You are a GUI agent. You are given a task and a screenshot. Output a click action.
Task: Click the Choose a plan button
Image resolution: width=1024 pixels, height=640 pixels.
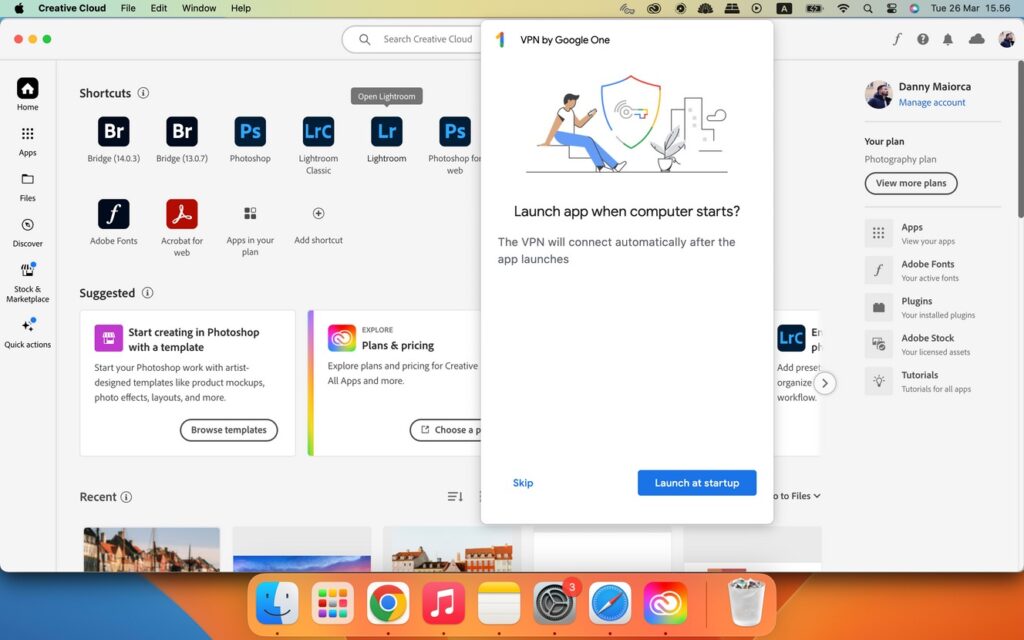pyautogui.click(x=446, y=430)
